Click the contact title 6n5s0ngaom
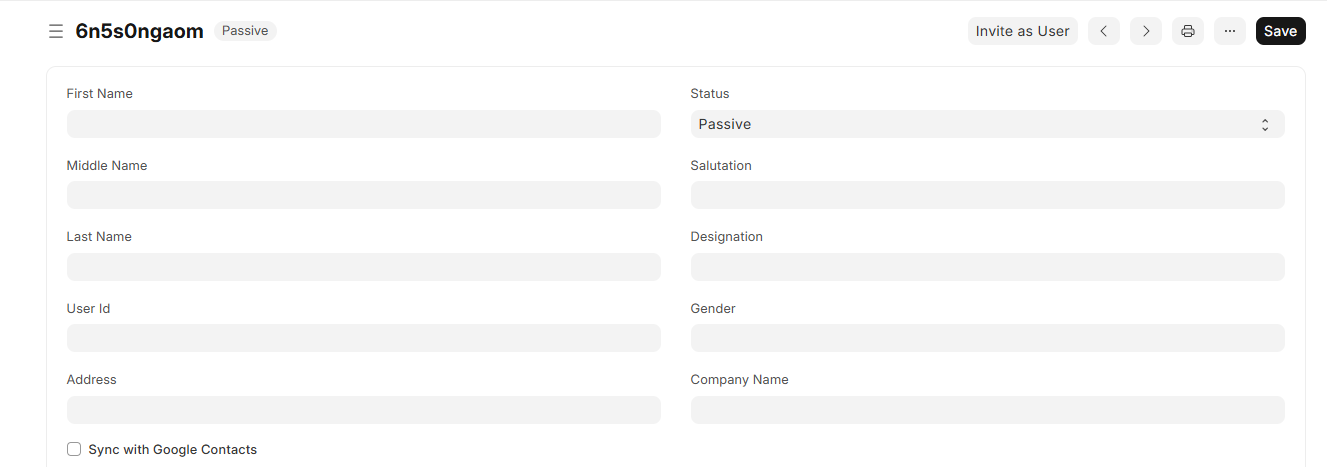This screenshot has width=1327, height=467. pos(139,31)
